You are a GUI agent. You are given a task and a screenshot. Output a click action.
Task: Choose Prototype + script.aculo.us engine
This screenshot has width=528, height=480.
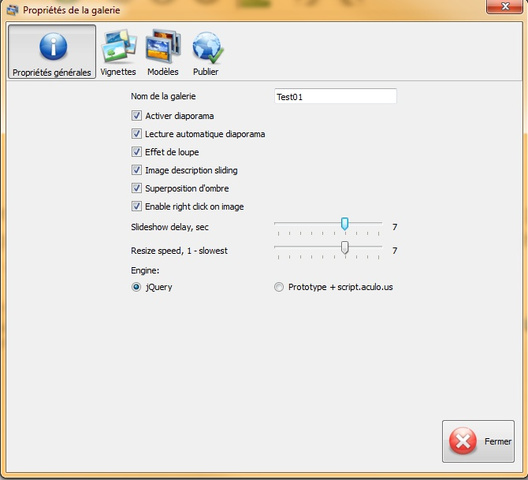[x=279, y=287]
